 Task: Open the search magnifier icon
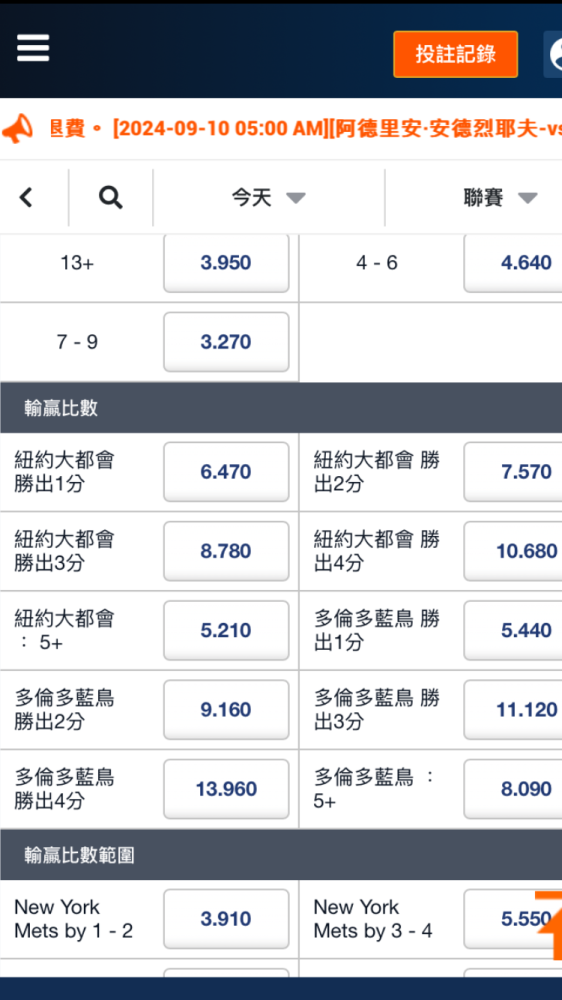click(110, 198)
